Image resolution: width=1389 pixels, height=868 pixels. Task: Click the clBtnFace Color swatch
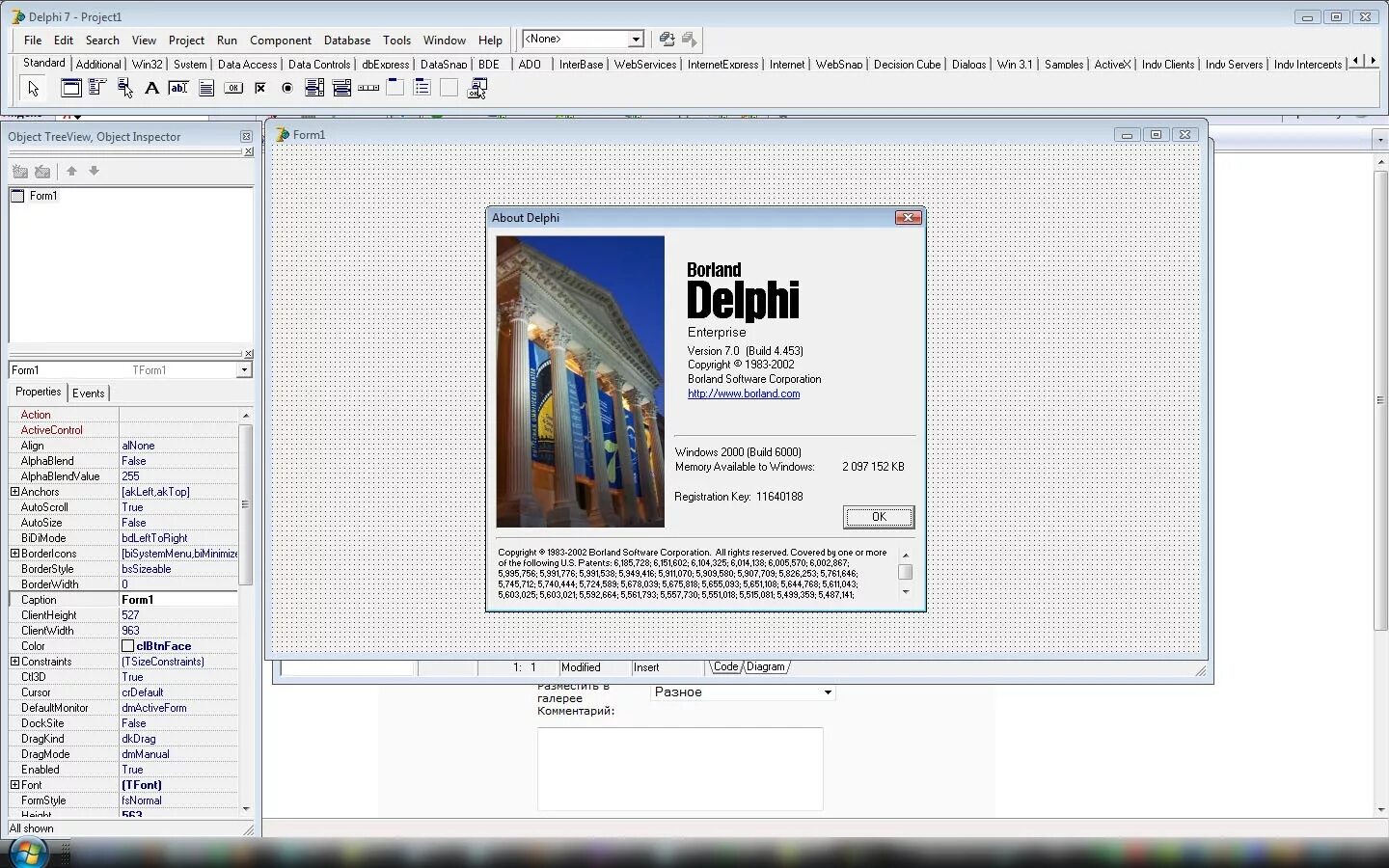click(x=127, y=646)
